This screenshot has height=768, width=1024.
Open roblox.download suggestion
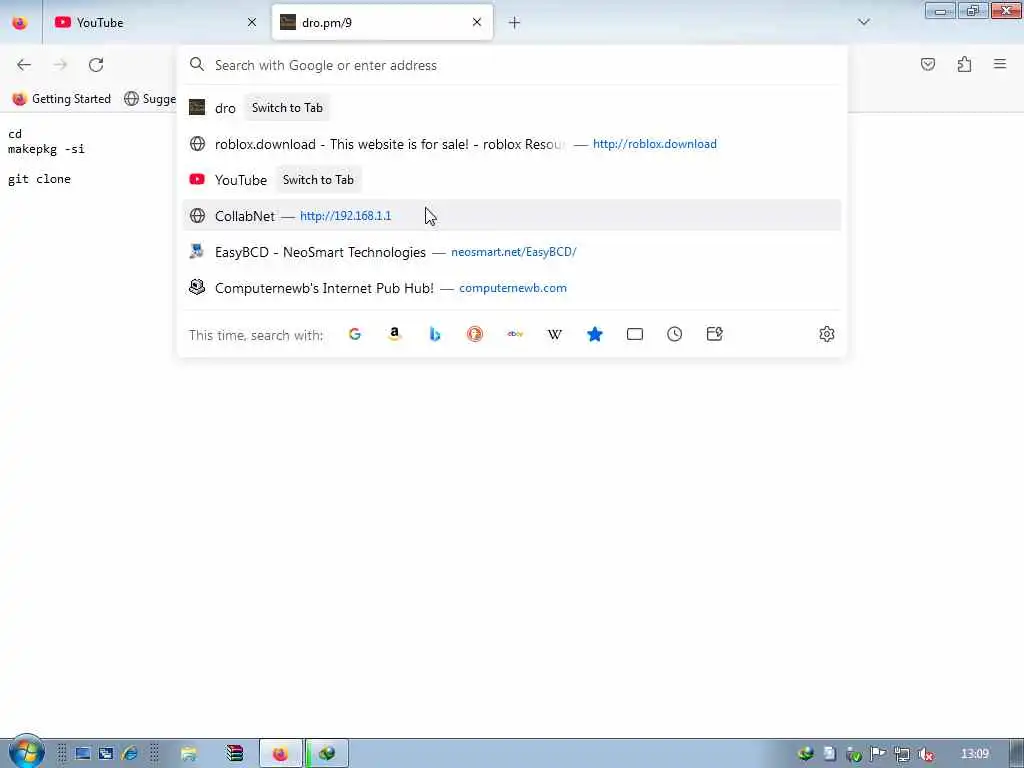512,144
